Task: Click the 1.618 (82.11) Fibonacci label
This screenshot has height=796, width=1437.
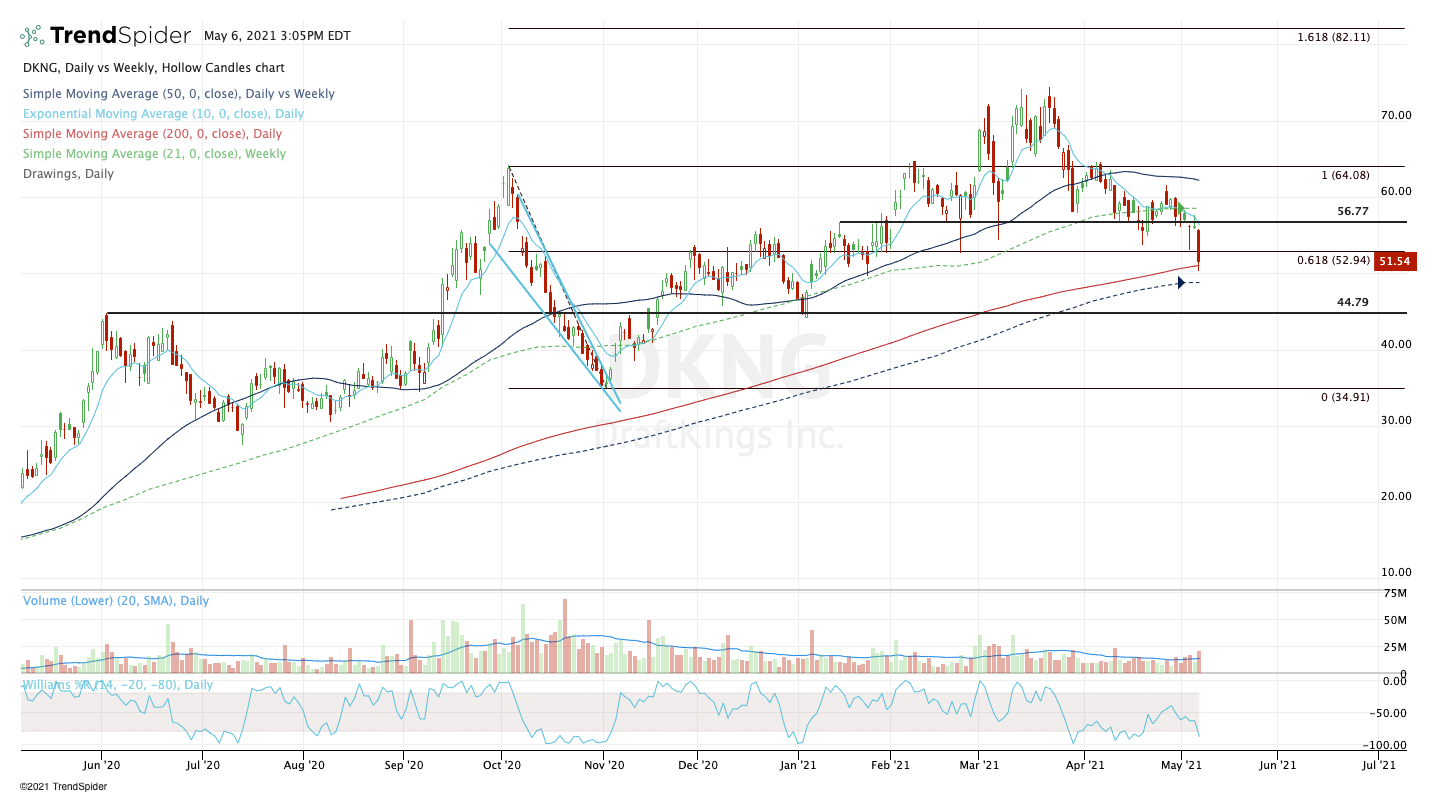Action: pyautogui.click(x=1333, y=37)
